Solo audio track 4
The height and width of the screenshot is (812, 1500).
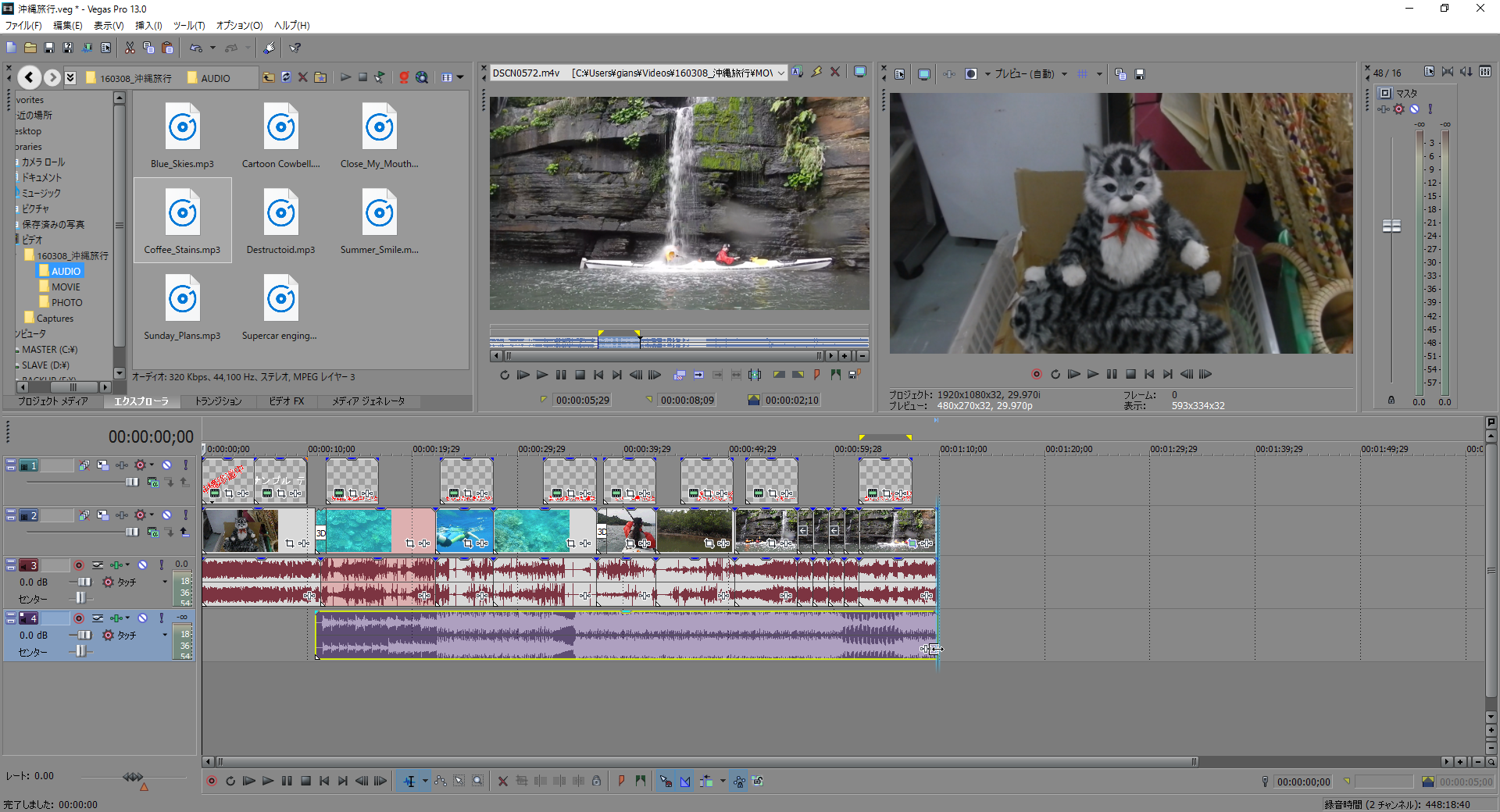click(161, 618)
